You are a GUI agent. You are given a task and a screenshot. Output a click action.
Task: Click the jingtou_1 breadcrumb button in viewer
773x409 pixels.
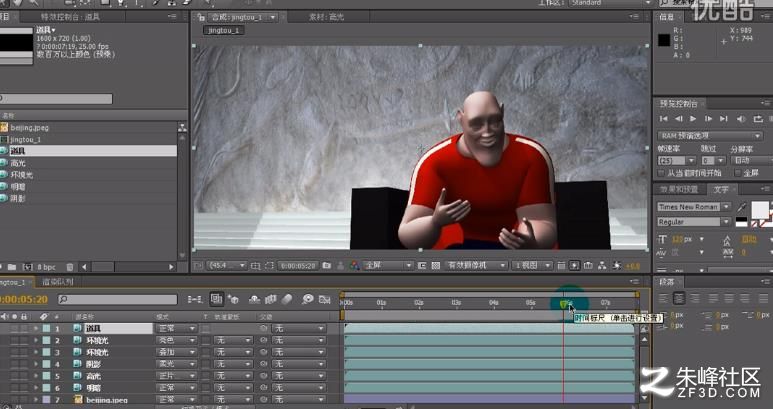pos(224,31)
